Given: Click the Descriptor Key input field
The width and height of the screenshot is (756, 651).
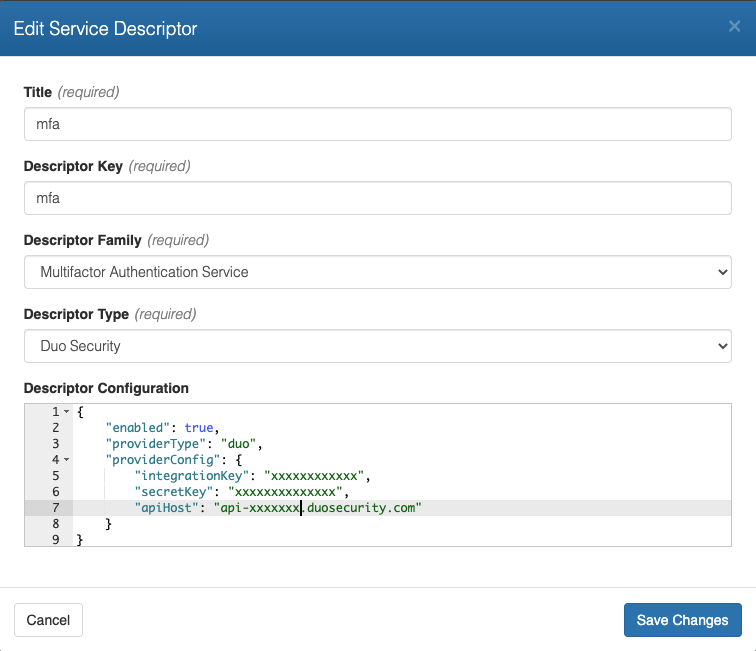Looking at the screenshot, I should coord(377,198).
